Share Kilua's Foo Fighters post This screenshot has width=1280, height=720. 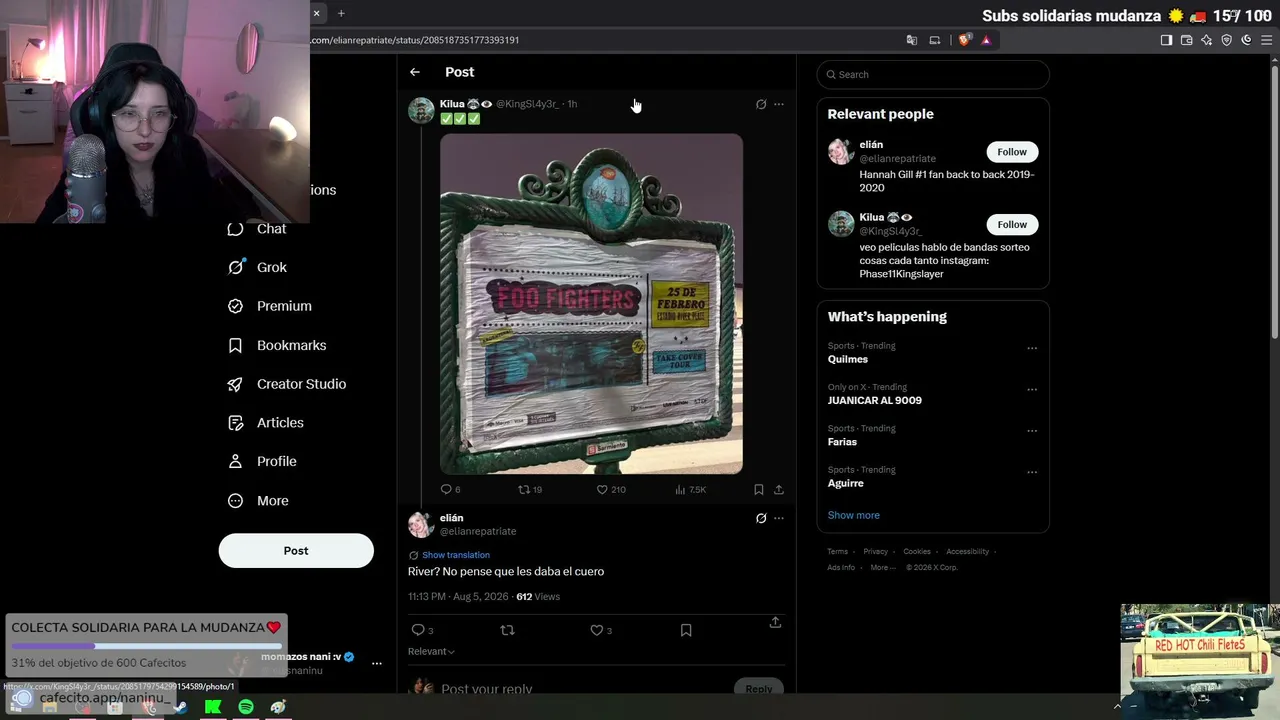[x=779, y=490]
